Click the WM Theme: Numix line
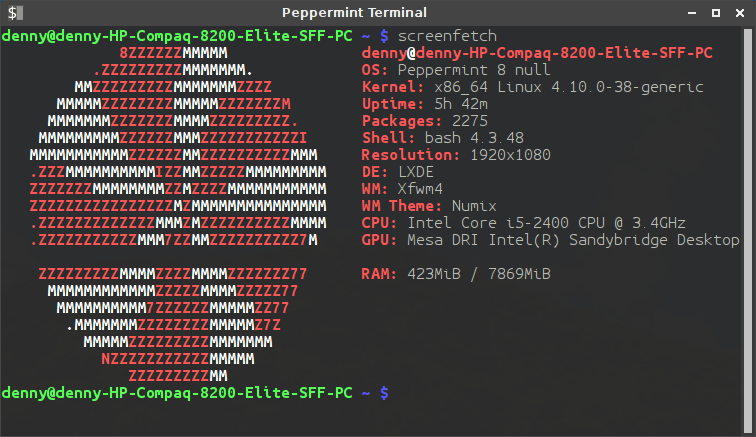 coord(429,206)
